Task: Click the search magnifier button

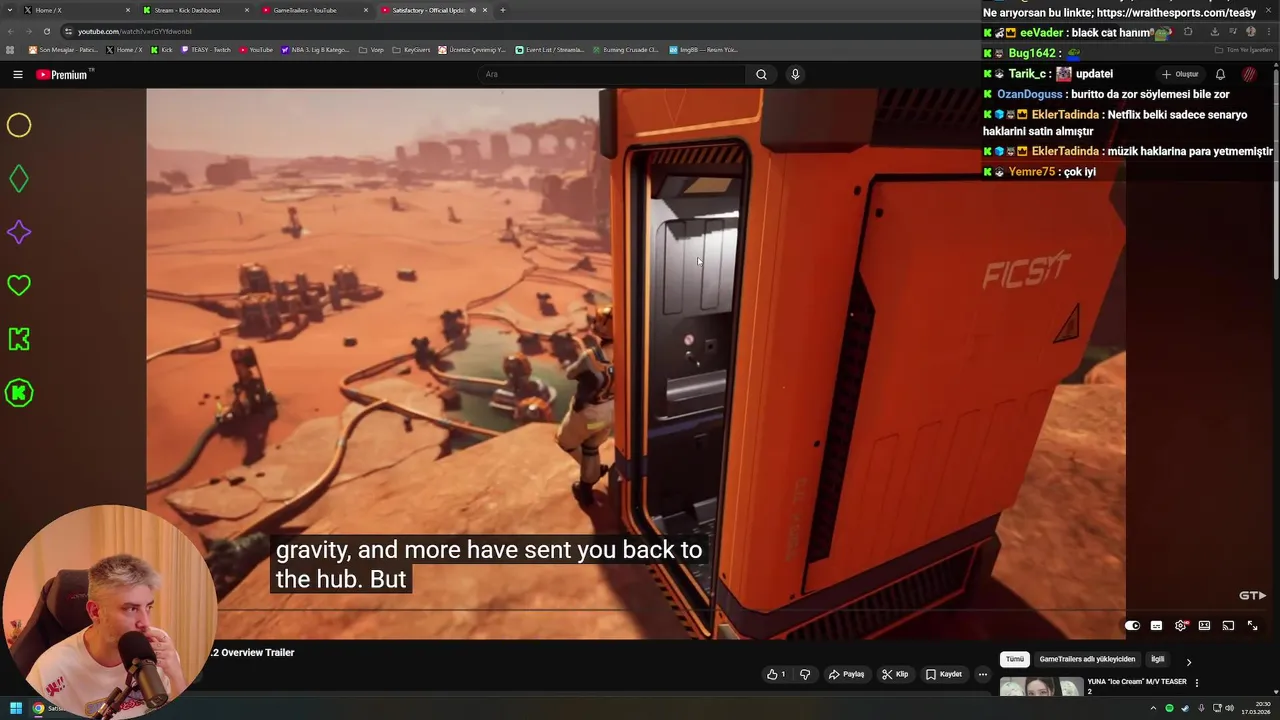Action: coord(761,74)
